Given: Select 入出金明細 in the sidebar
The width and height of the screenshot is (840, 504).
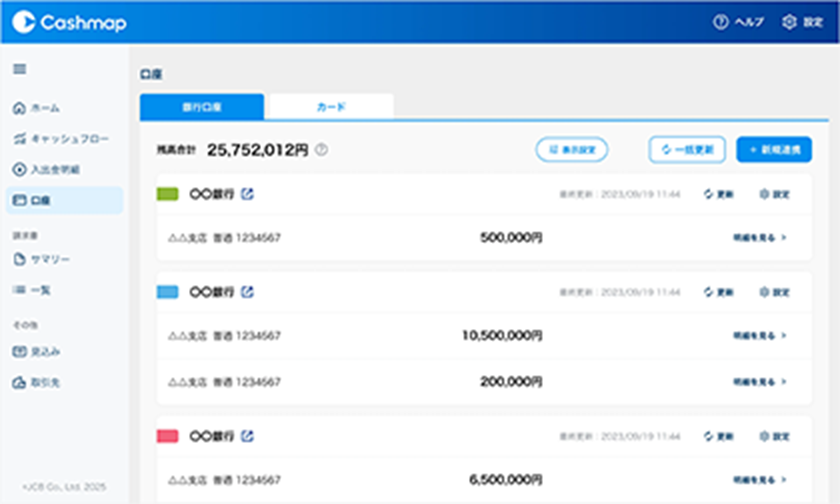Looking at the screenshot, I should point(52,169).
